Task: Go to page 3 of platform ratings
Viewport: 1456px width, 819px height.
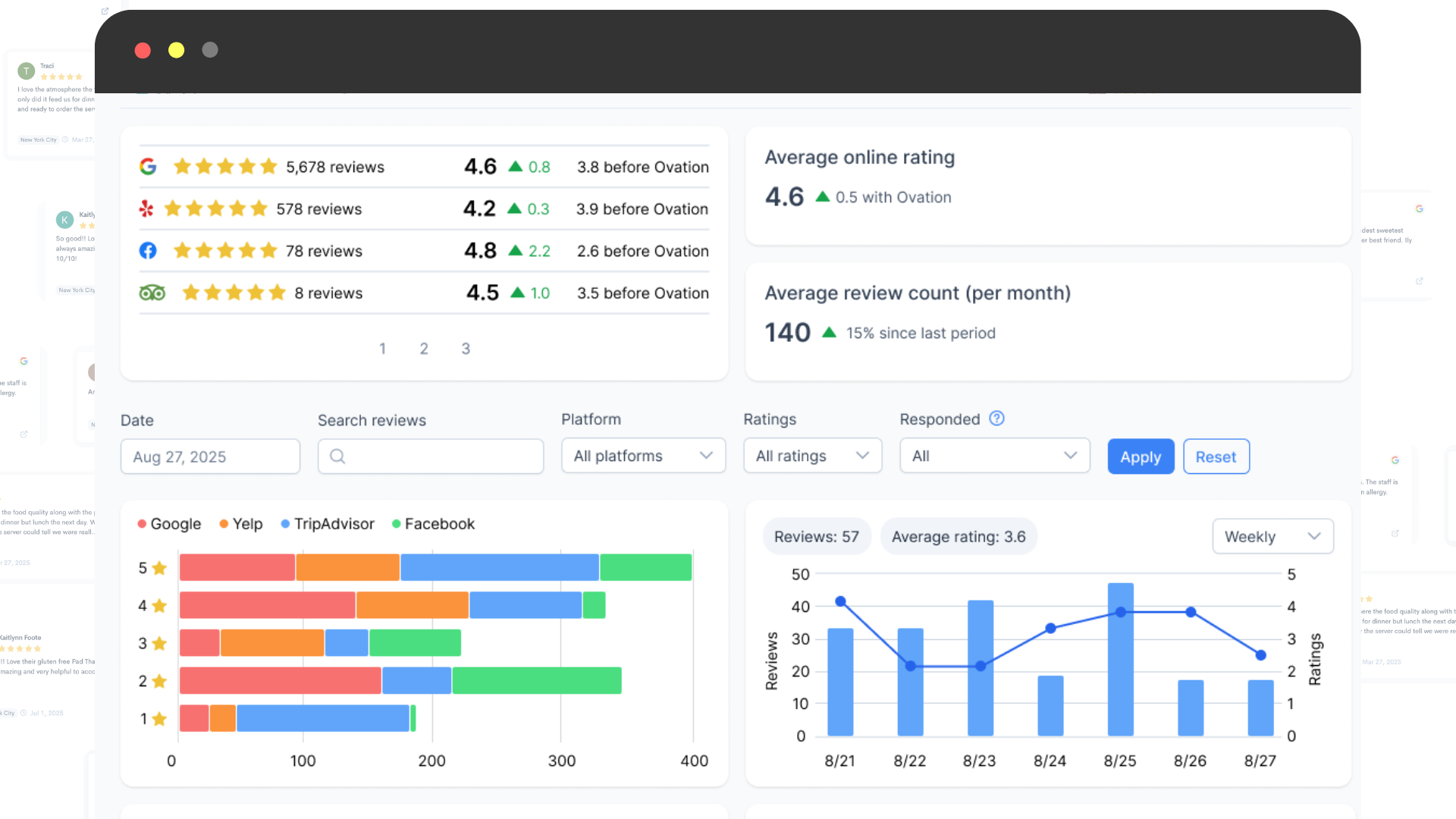Action: click(466, 349)
